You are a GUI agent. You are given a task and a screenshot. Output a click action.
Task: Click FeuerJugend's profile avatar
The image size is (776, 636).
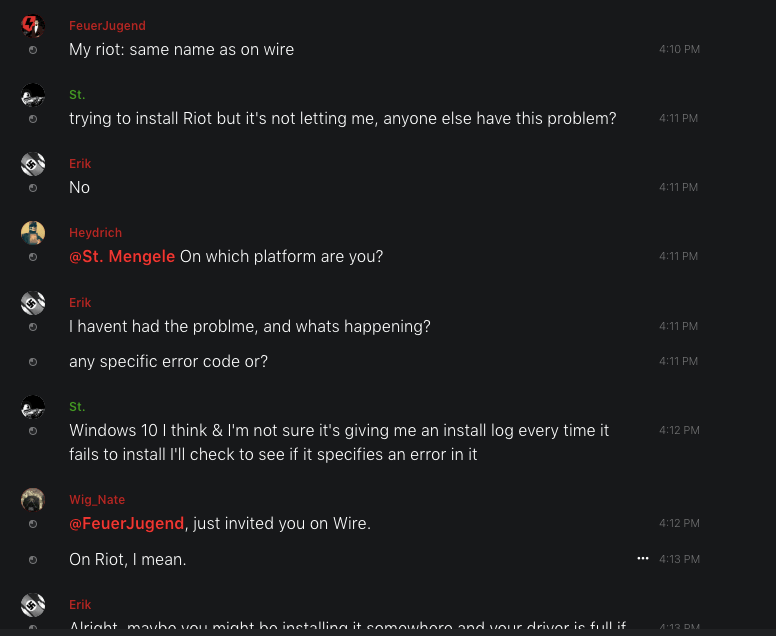click(x=33, y=26)
